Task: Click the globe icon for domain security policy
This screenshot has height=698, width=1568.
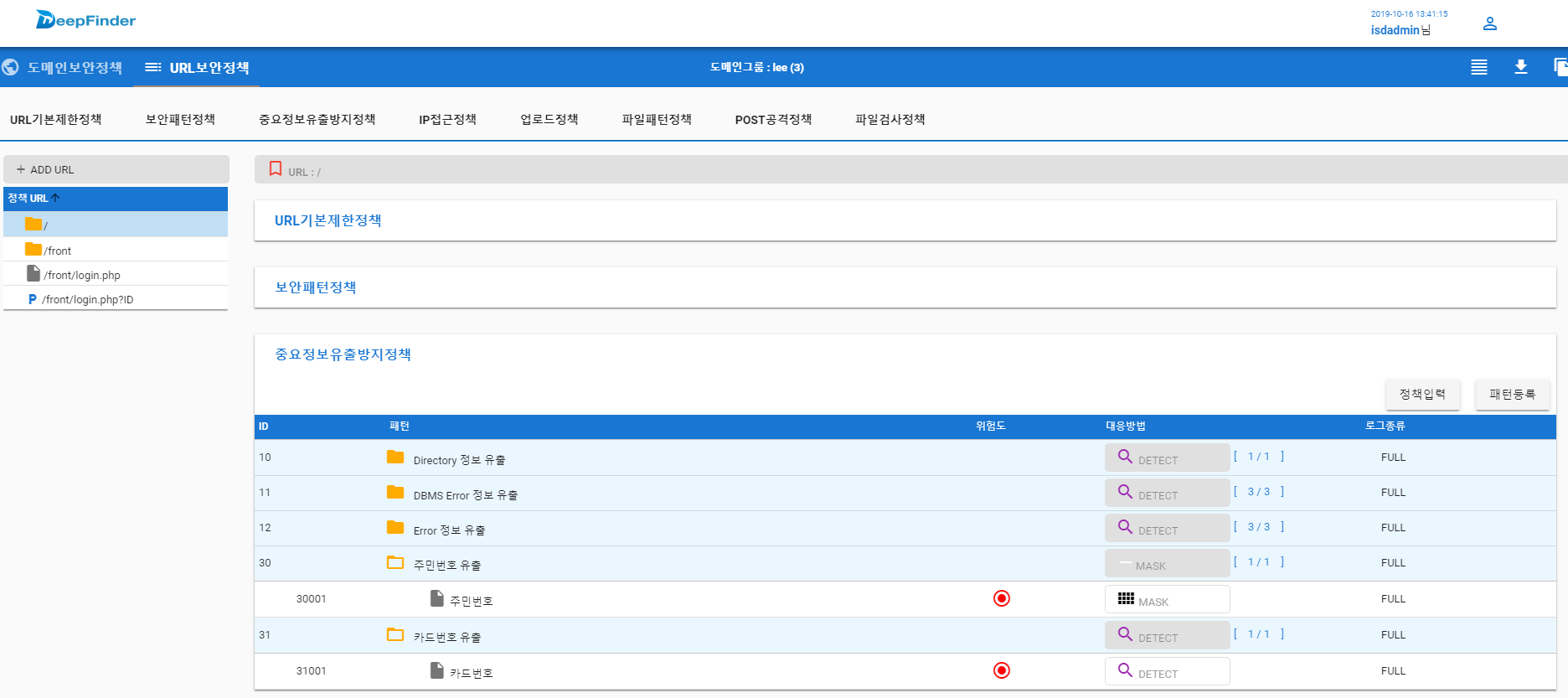Action: (x=10, y=67)
